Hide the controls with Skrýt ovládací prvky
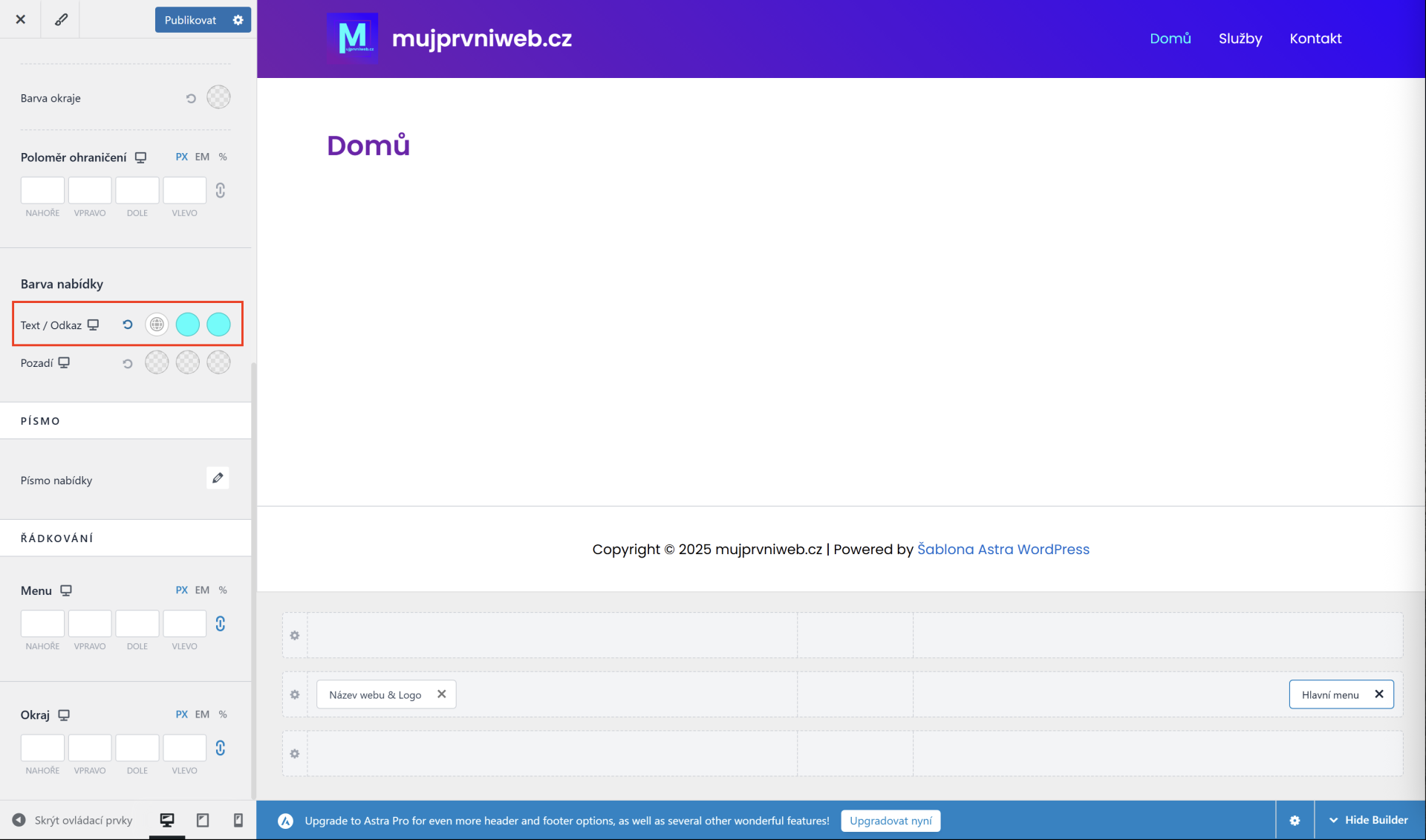This screenshot has width=1426, height=840. point(73,820)
